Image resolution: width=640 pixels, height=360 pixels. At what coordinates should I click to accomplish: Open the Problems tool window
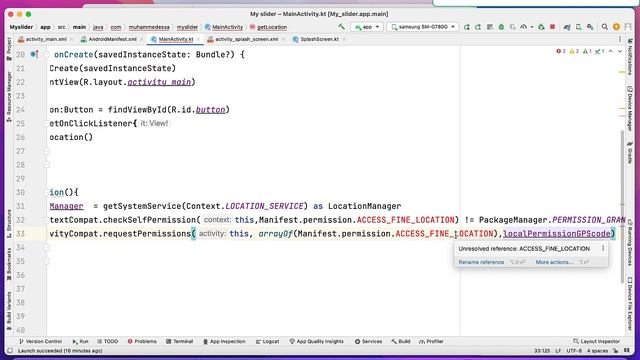tap(142, 341)
